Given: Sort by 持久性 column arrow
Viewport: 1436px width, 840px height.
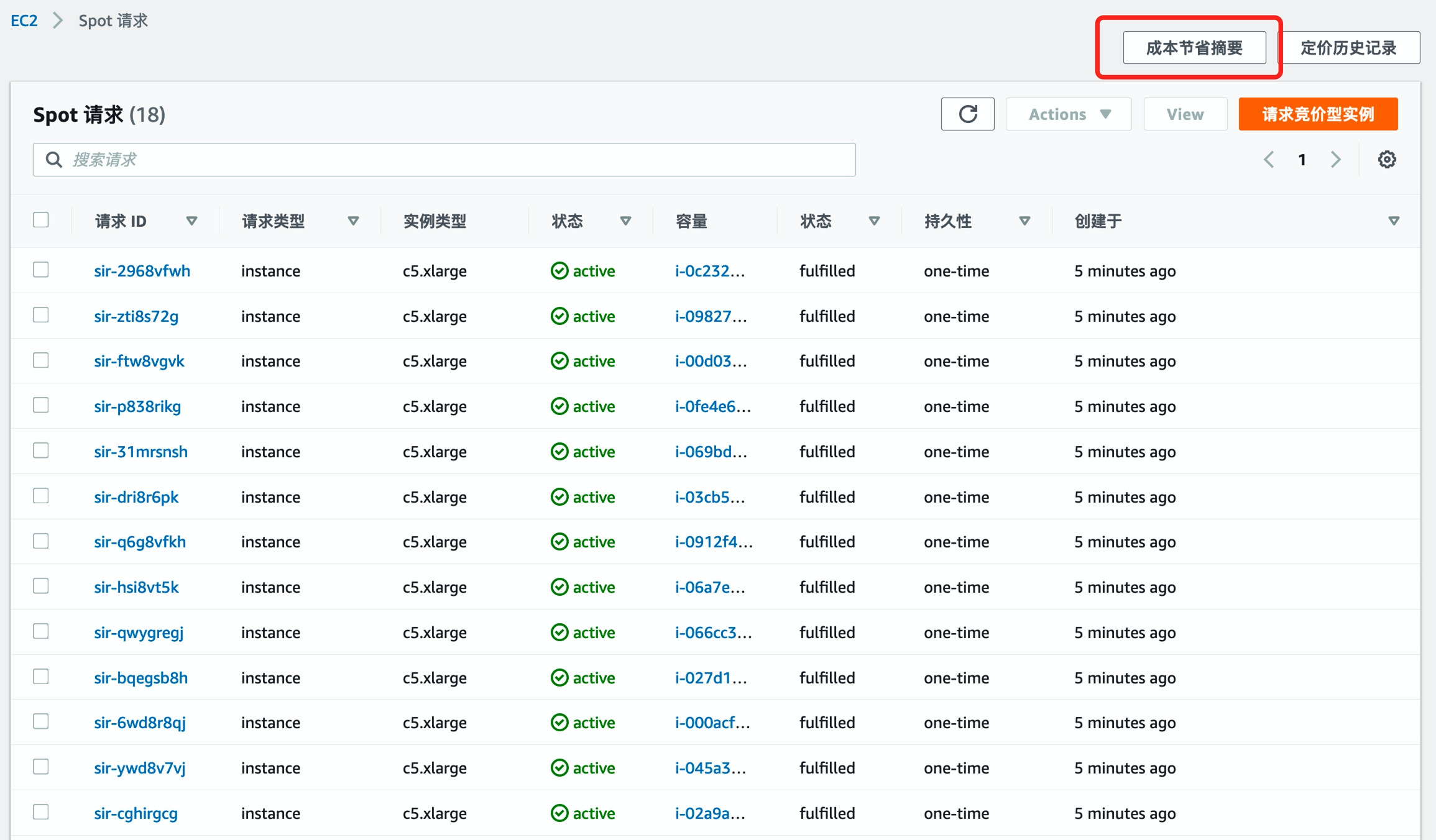Looking at the screenshot, I should pyautogui.click(x=1024, y=221).
